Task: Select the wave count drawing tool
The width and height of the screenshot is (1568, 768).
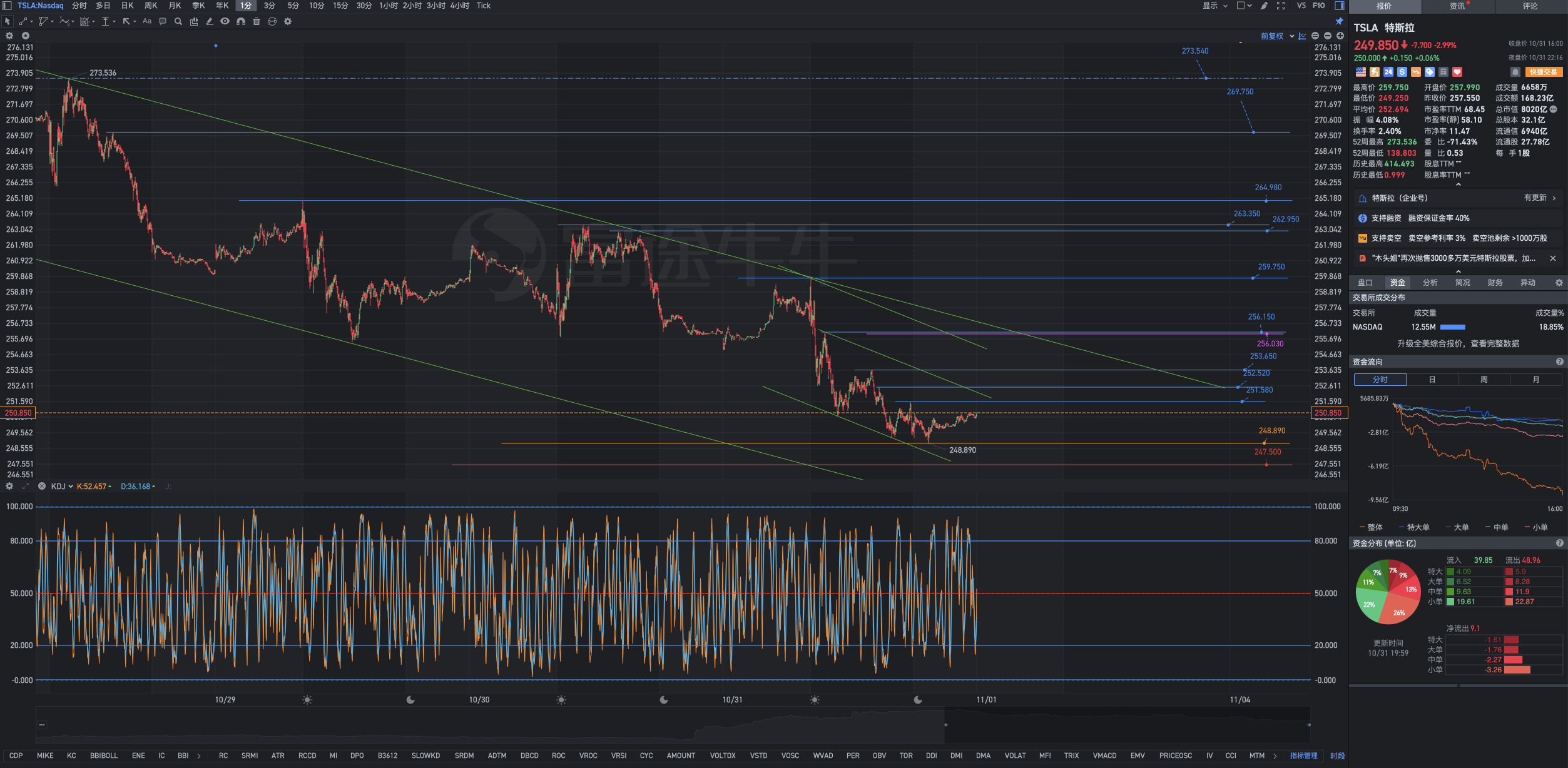Action: point(64,21)
